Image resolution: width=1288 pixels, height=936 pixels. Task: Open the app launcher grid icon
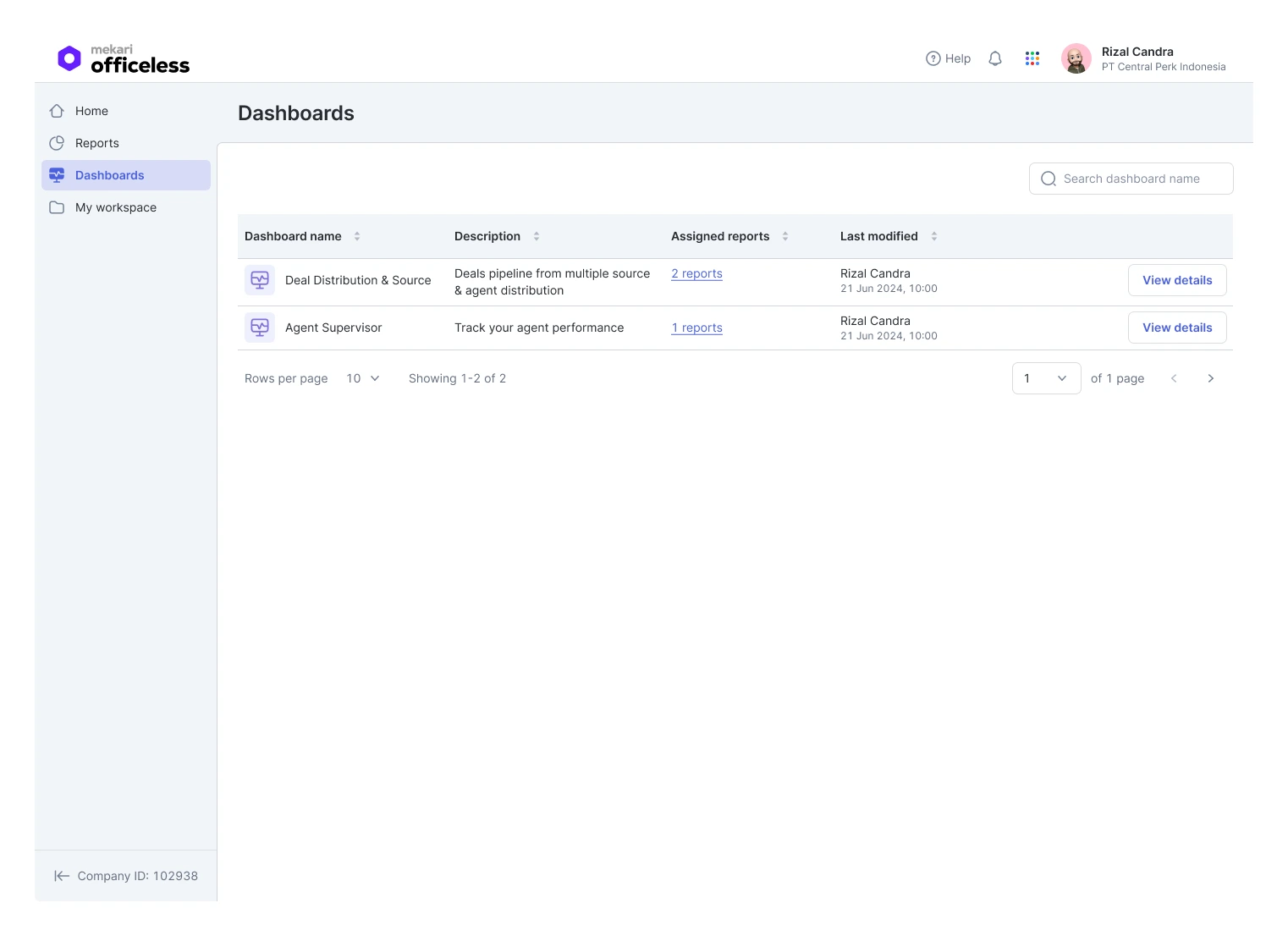click(1032, 58)
